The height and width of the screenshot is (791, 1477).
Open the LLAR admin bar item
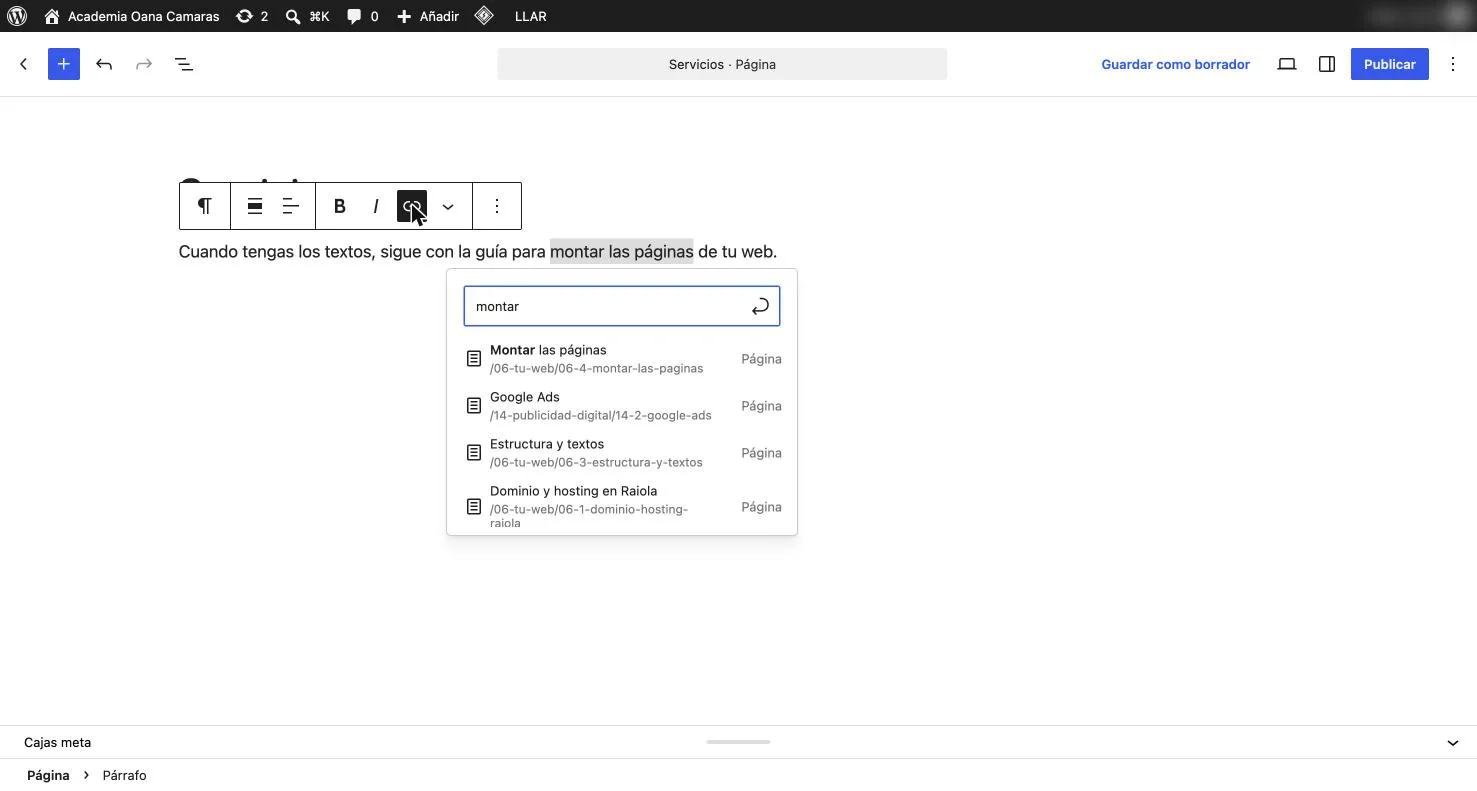[530, 16]
